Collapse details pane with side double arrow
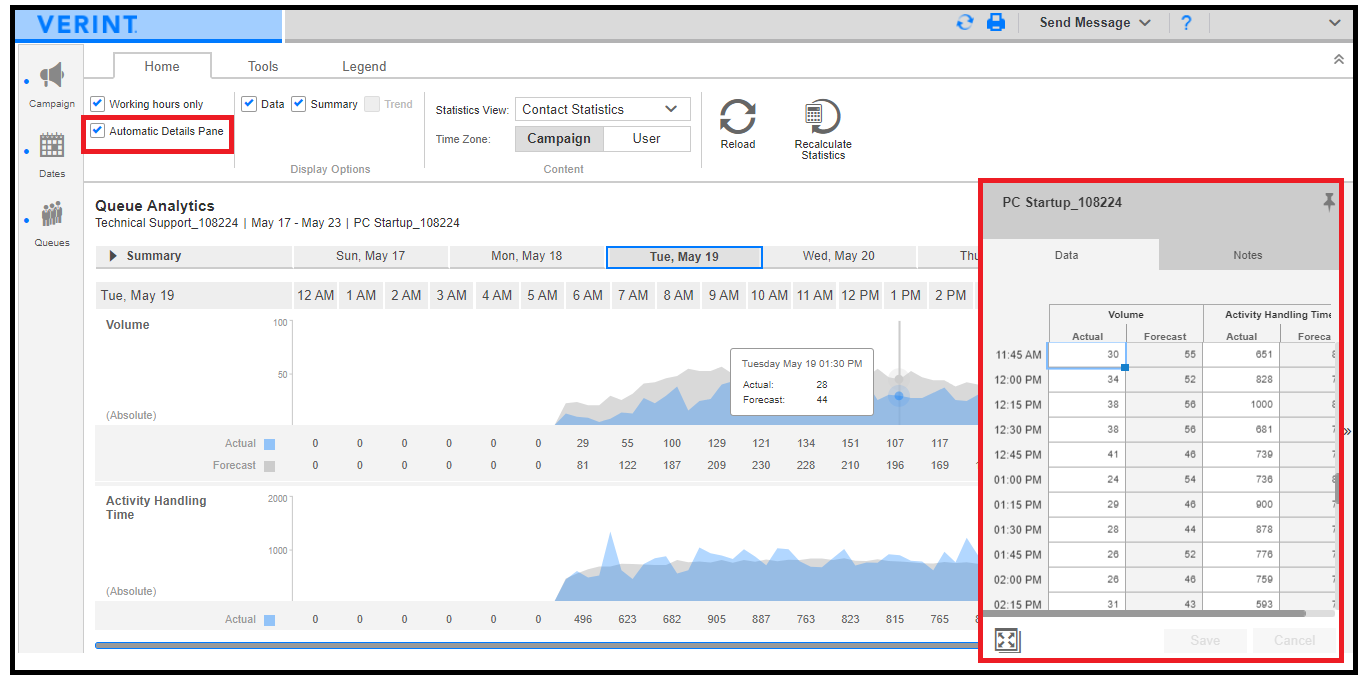Image resolution: width=1365 pixels, height=682 pixels. point(1347,432)
